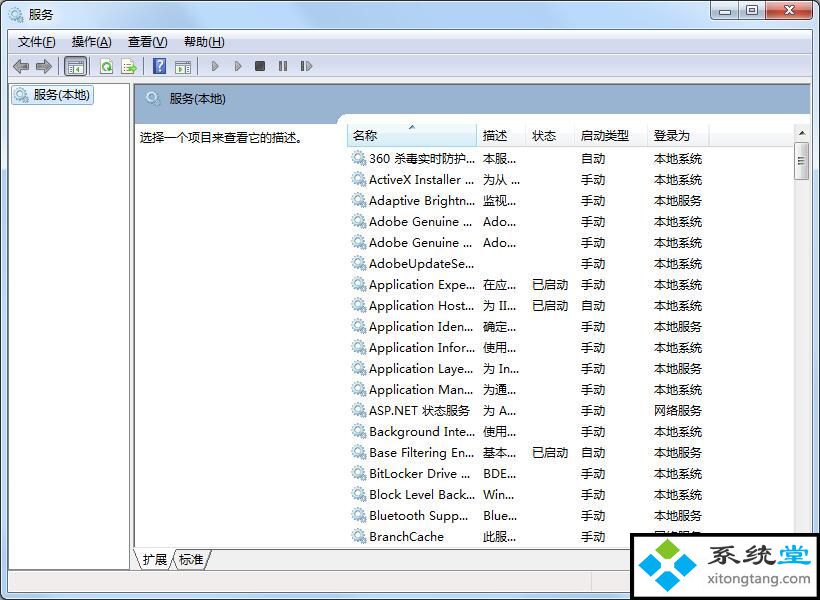Select Bluetooth Support service row
This screenshot has height=600, width=820.
[527, 515]
